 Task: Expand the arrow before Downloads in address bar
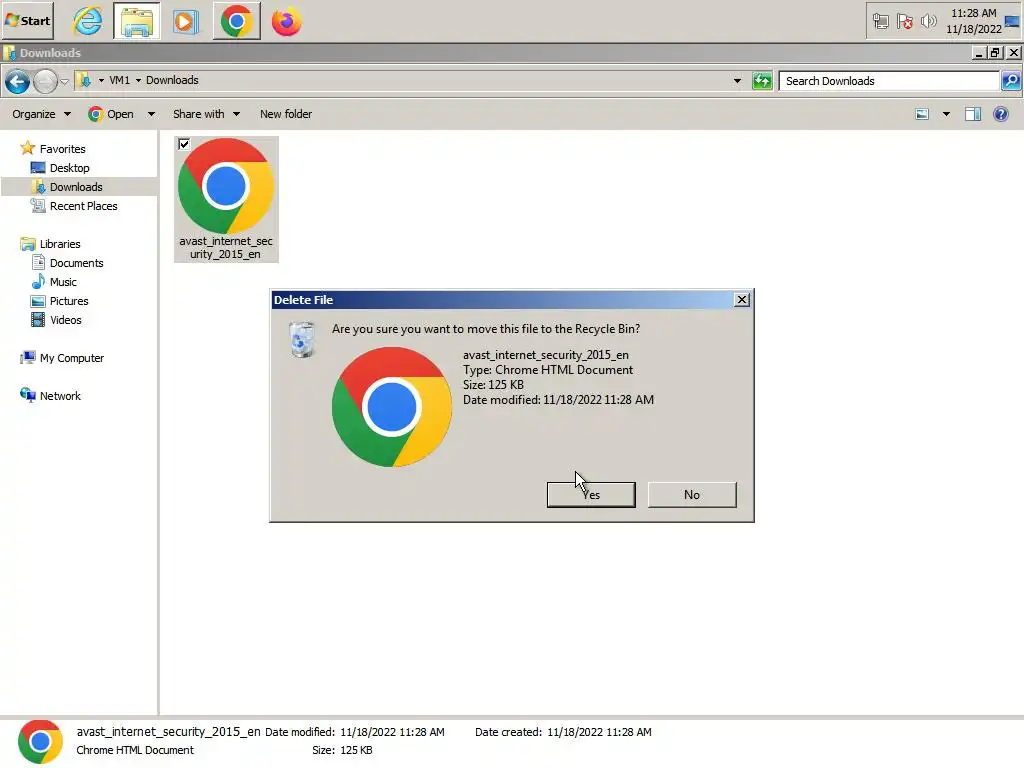tap(138, 80)
